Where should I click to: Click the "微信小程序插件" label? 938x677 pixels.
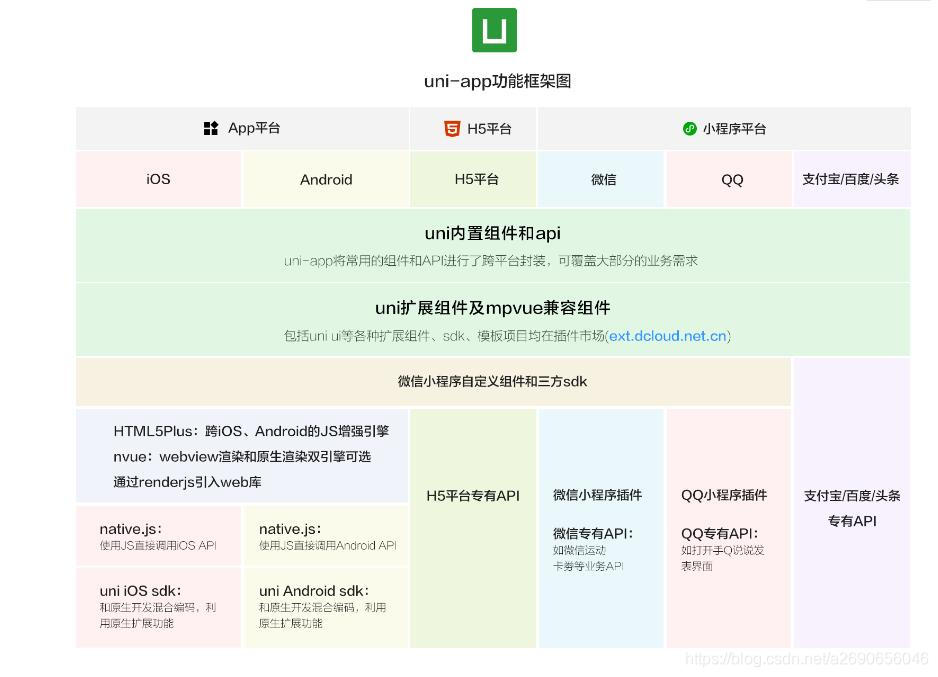(x=598, y=495)
